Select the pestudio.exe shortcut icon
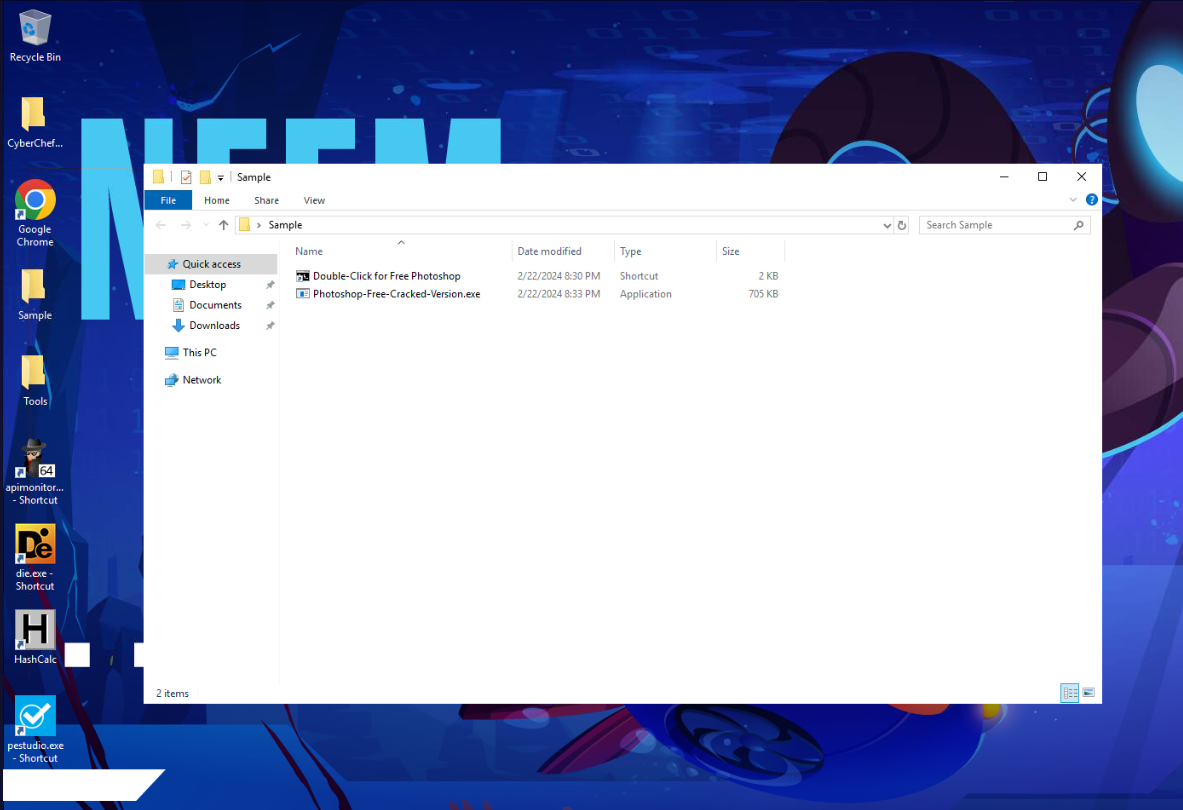 [x=35, y=730]
